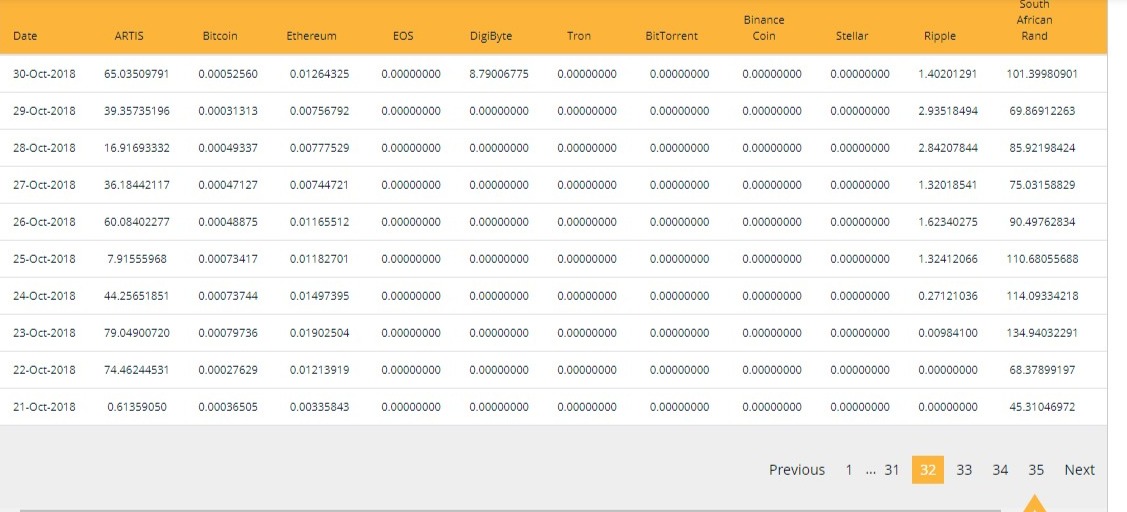
Task: Sort by DigiByte column header
Action: pyautogui.click(x=491, y=36)
